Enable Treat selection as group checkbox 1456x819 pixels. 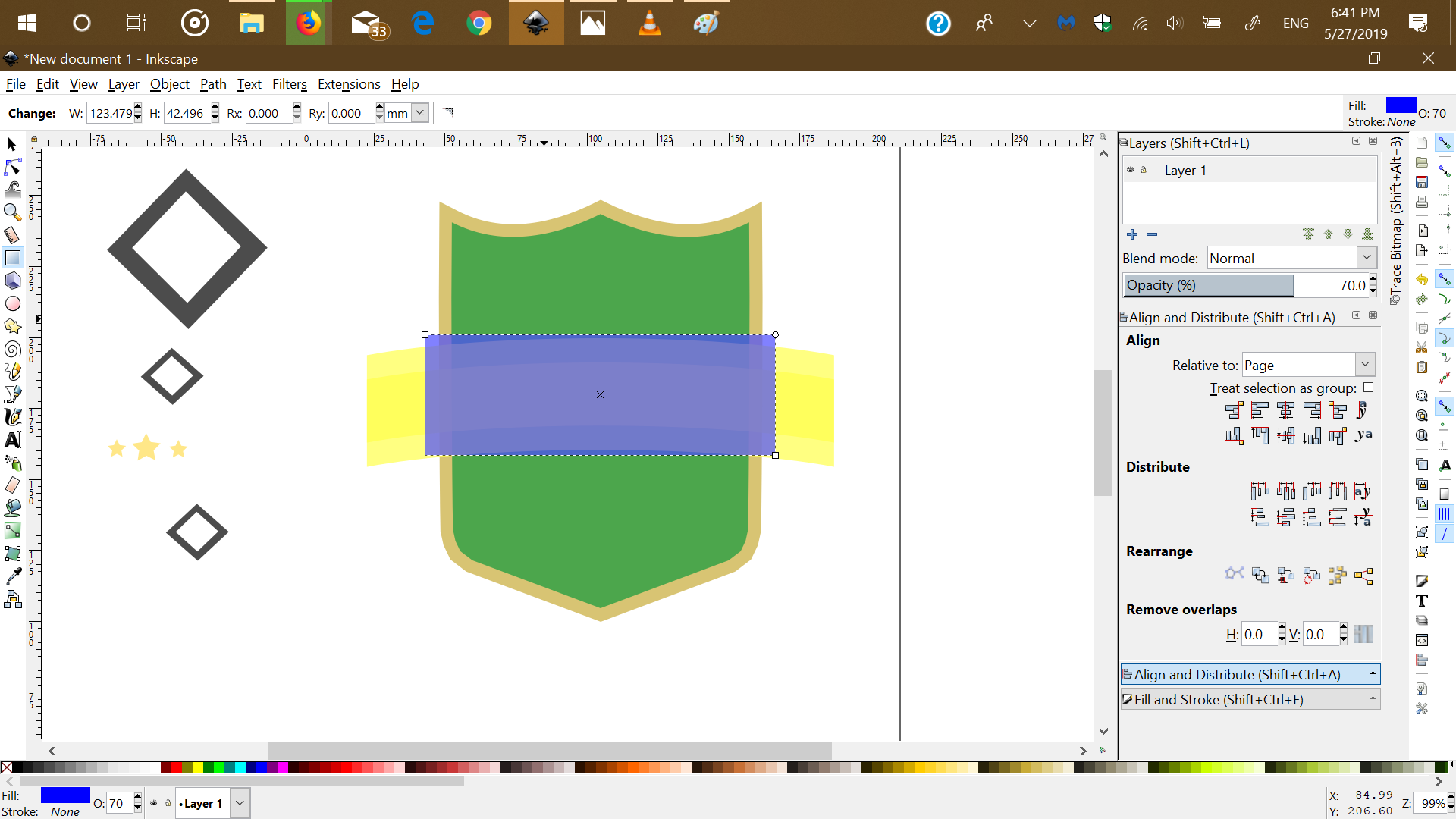(x=1369, y=388)
